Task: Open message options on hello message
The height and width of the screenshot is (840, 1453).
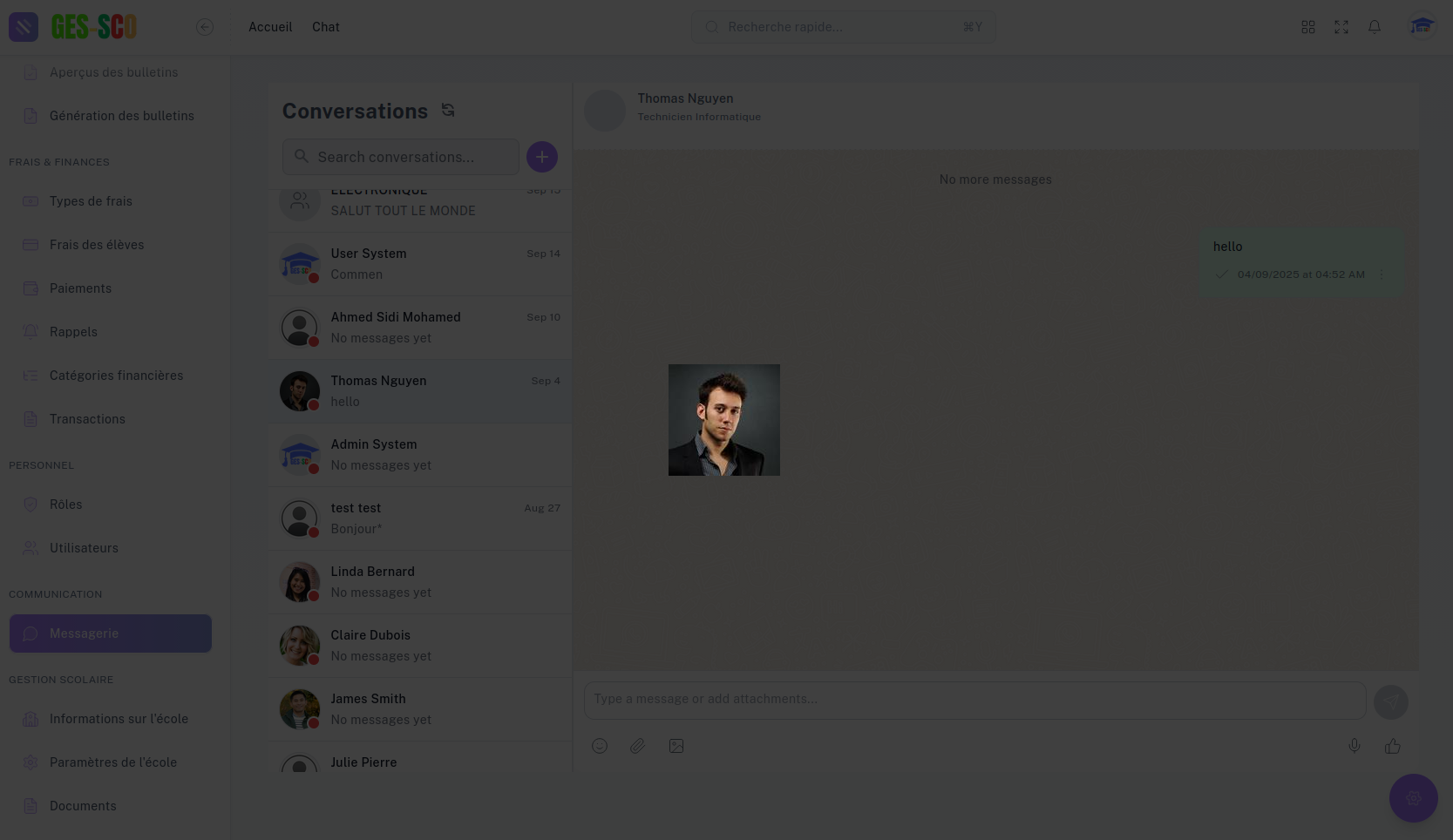Action: [1382, 274]
